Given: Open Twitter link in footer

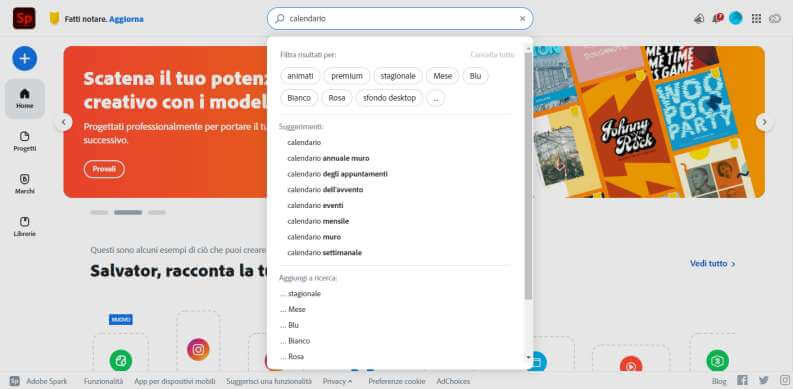Looking at the screenshot, I should 764,380.
